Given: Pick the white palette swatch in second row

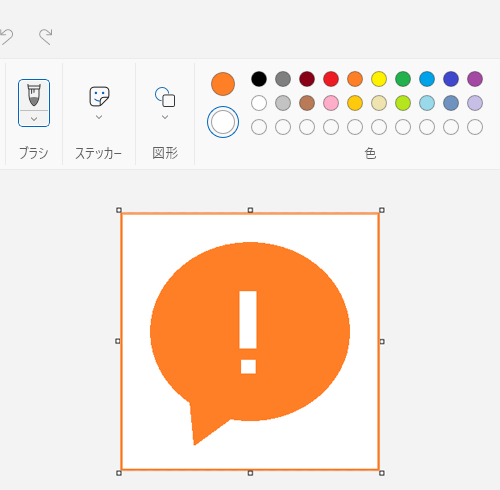Looking at the screenshot, I should (x=259, y=103).
